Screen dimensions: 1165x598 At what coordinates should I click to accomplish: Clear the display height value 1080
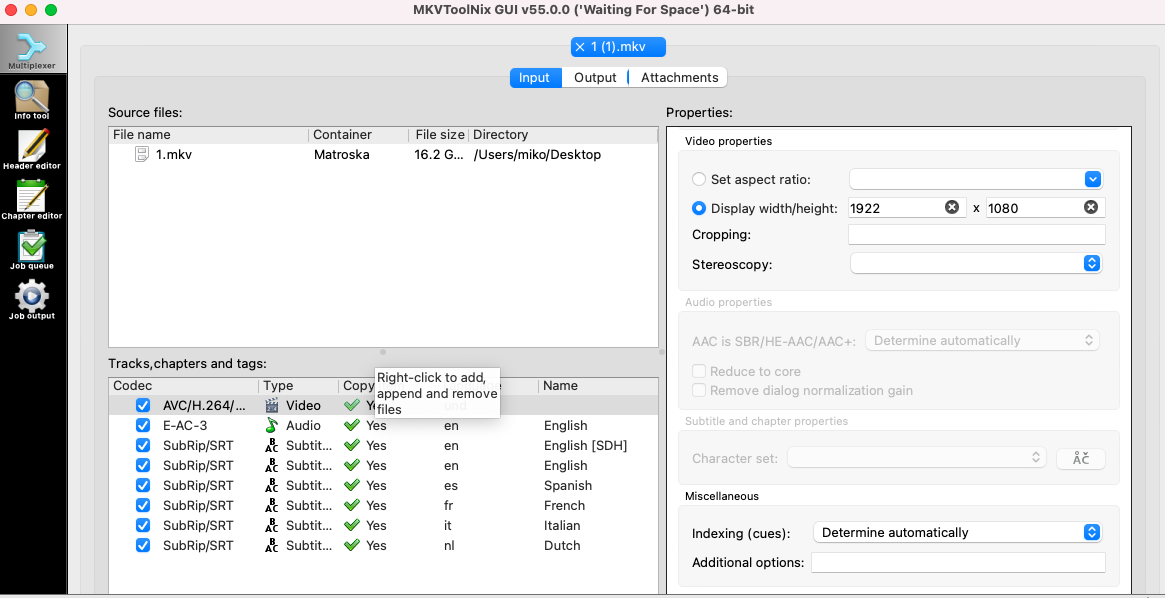(1091, 207)
